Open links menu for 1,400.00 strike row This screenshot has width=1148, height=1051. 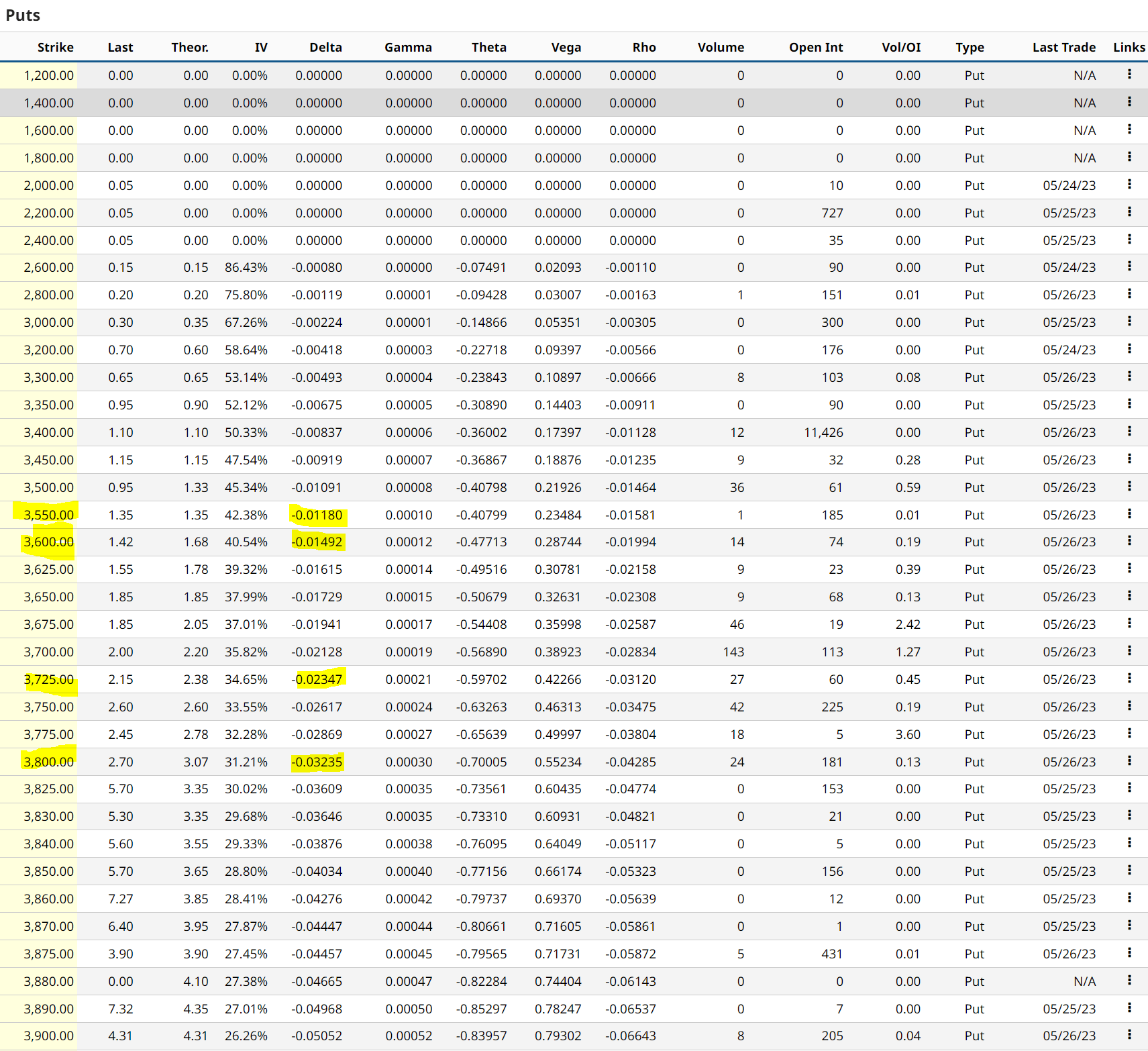point(1129,102)
